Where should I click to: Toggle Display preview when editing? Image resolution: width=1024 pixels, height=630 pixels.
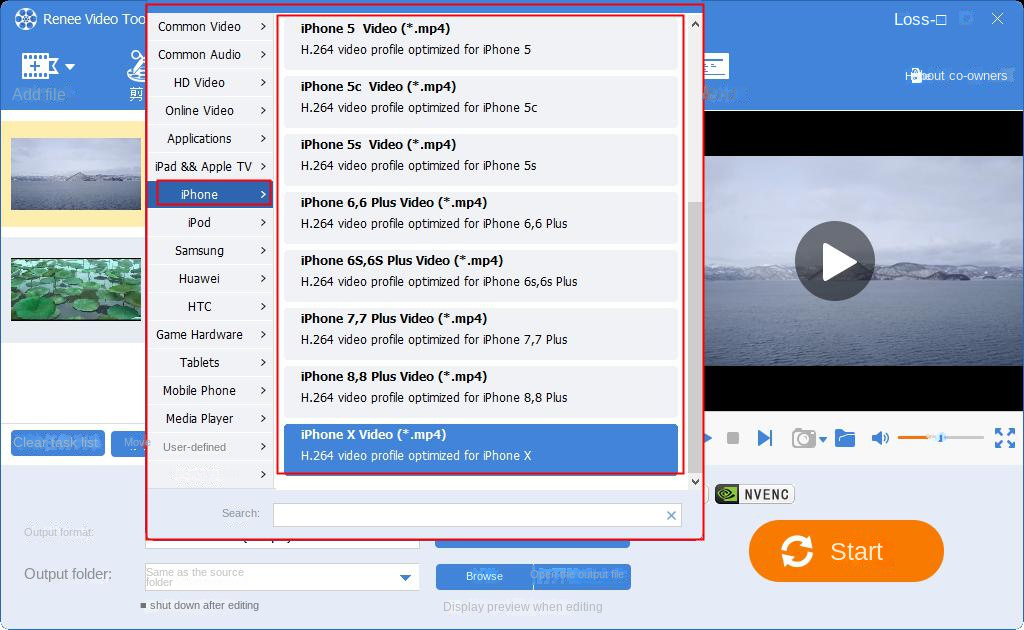522,607
